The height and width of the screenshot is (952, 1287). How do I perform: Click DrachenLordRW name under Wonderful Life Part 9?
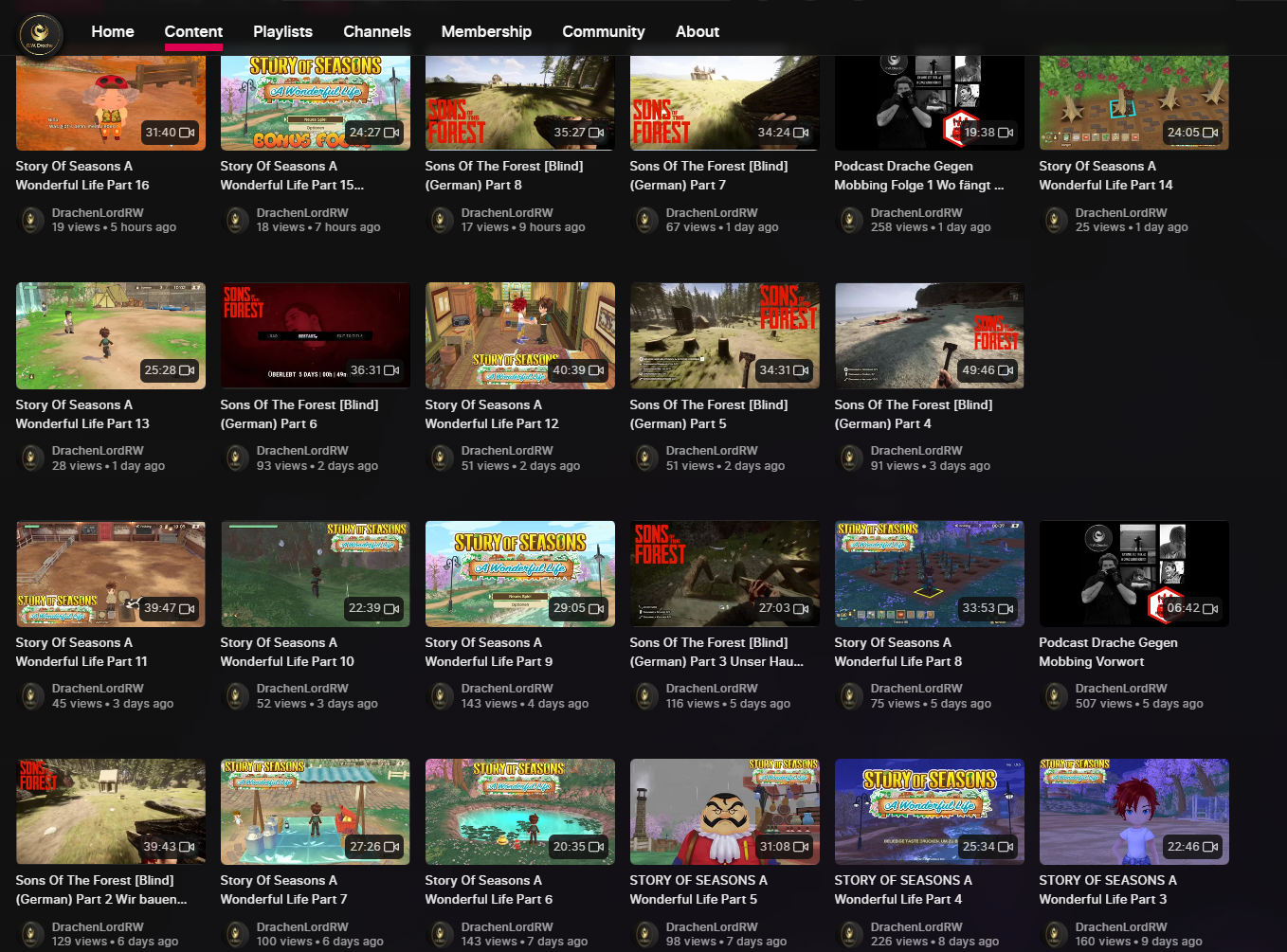click(x=507, y=689)
